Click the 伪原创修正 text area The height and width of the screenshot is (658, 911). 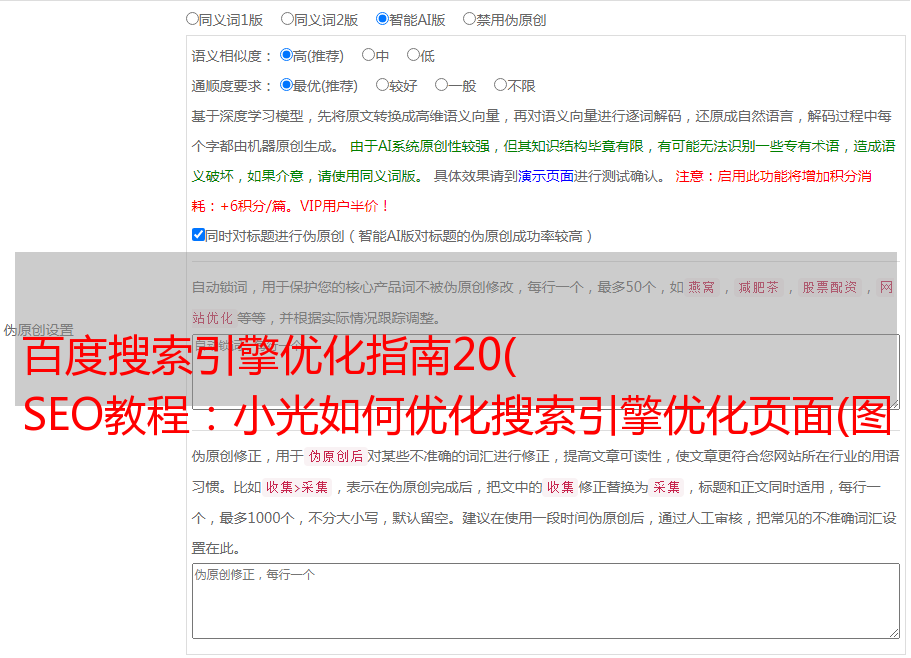(x=546, y=601)
